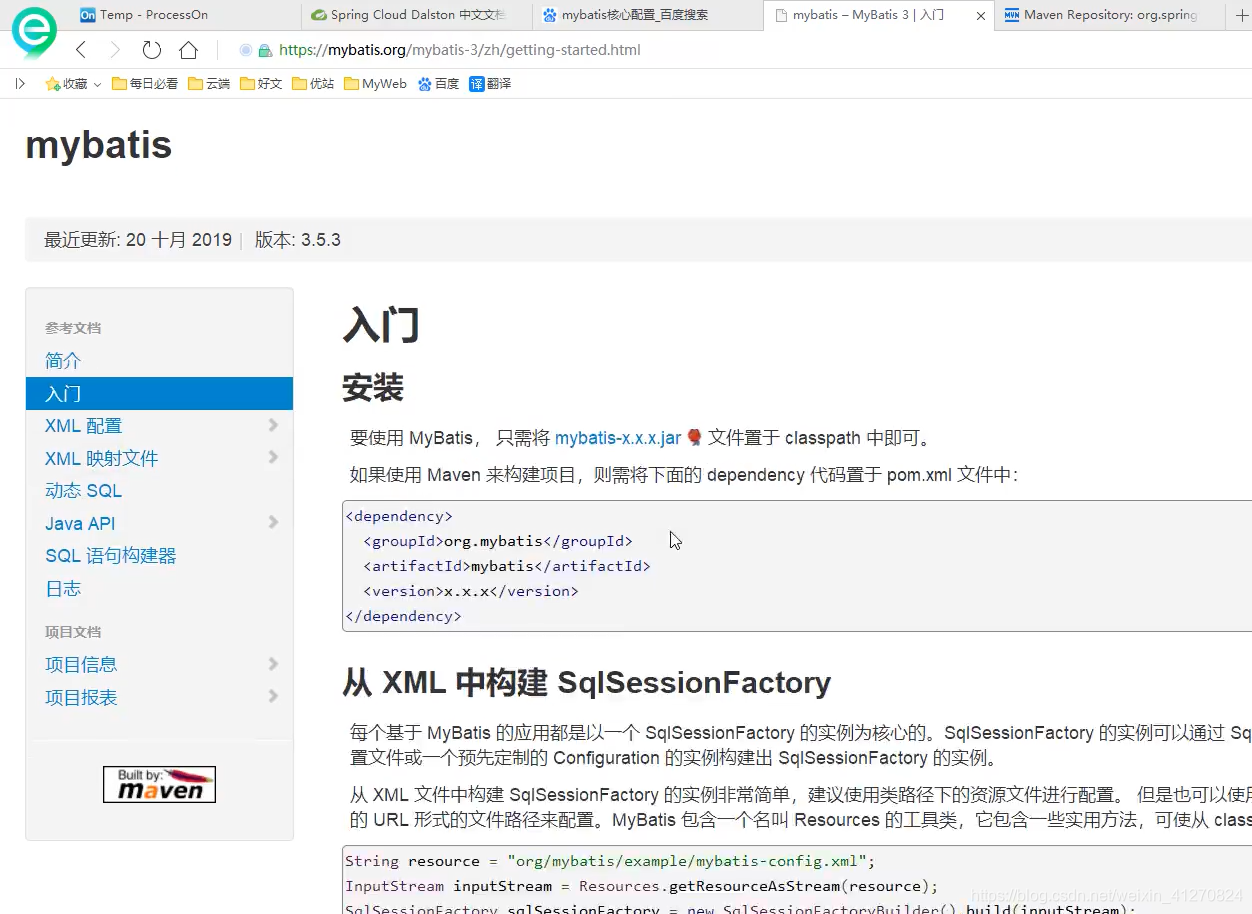
Task: Open the MyWeb bookmark folder
Action: pyautogui.click(x=375, y=84)
